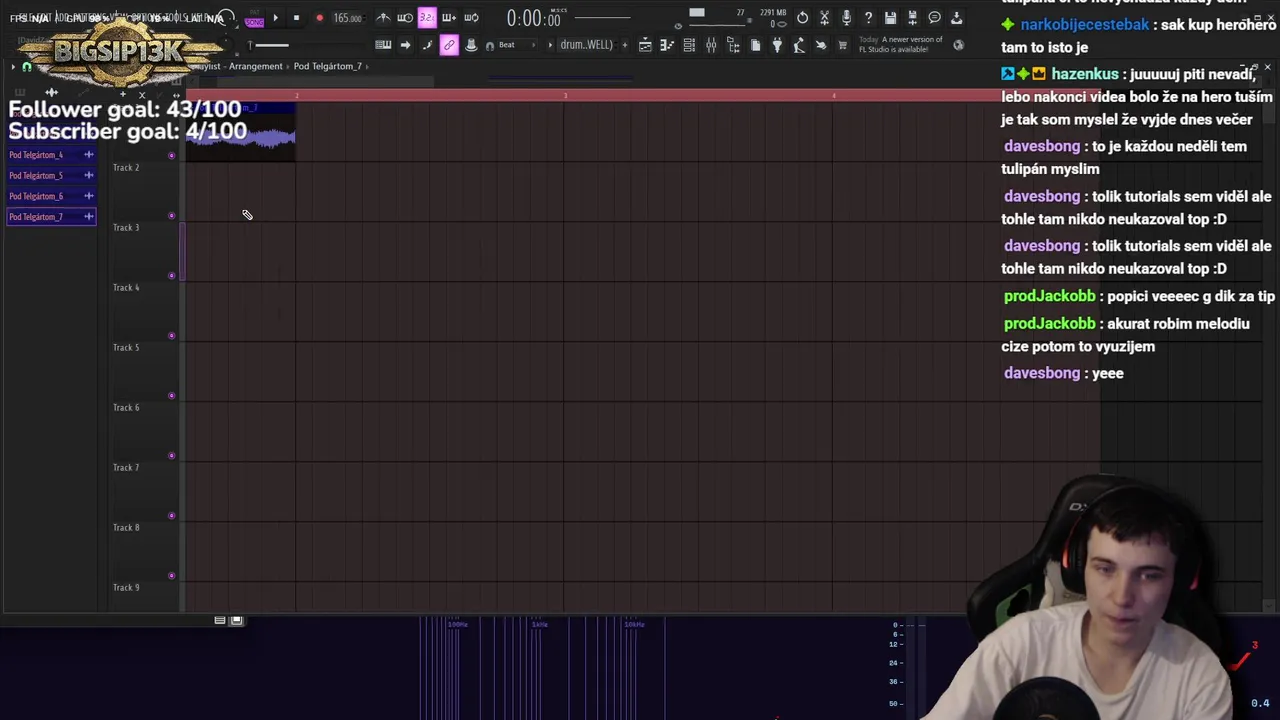Viewport: 1280px width, 720px height.
Task: Open the help question mark icon
Action: (x=868, y=18)
